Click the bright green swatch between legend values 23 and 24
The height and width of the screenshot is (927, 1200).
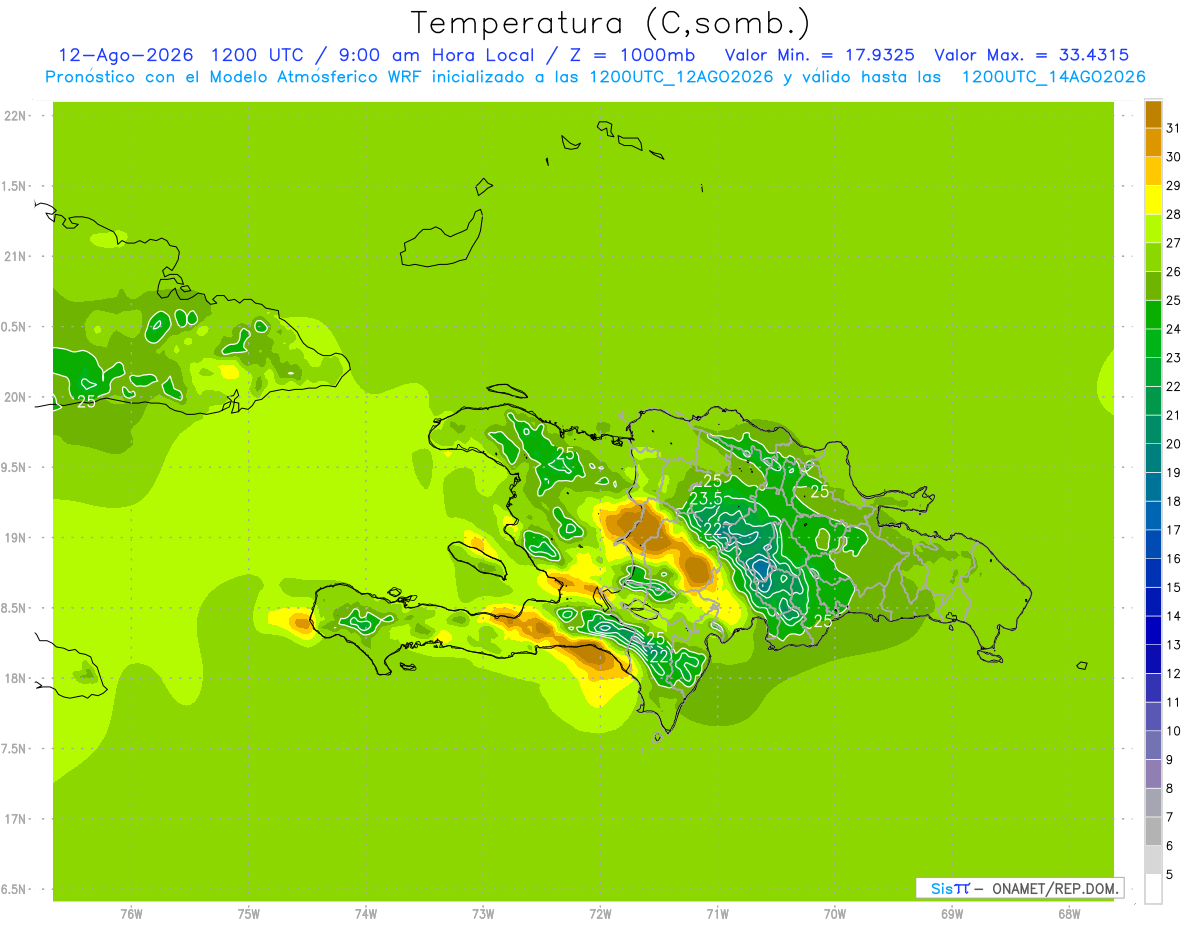(x=1153, y=343)
